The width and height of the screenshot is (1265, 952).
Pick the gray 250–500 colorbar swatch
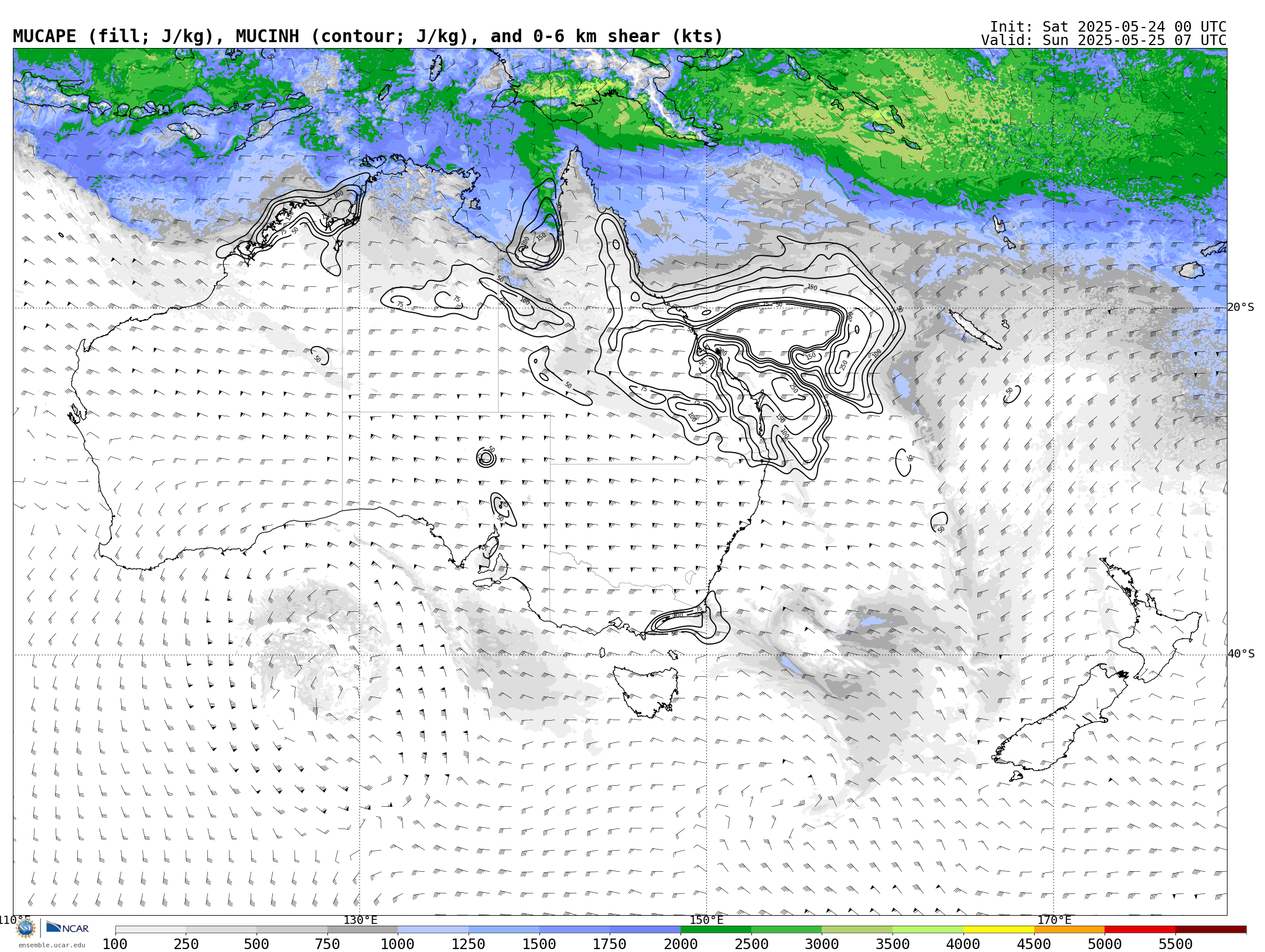tap(221, 930)
